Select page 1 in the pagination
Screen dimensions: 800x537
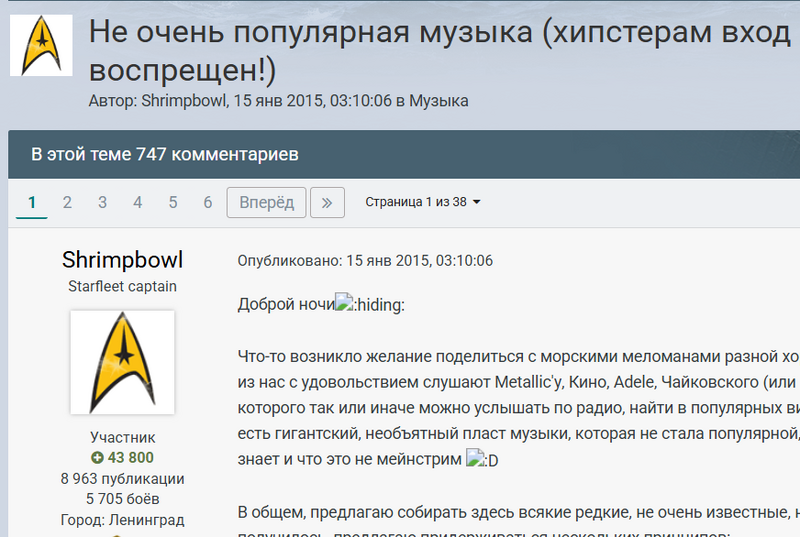(32, 202)
